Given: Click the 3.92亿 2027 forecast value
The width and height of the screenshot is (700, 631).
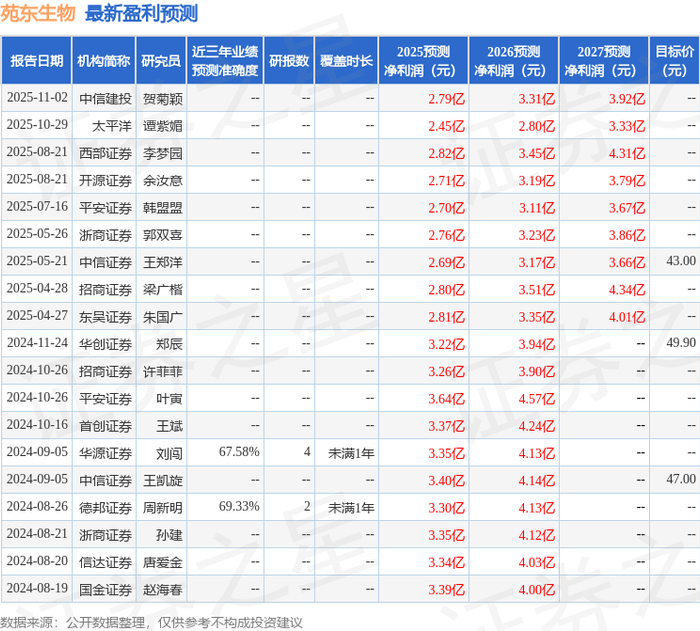Looking at the screenshot, I should (627, 98).
